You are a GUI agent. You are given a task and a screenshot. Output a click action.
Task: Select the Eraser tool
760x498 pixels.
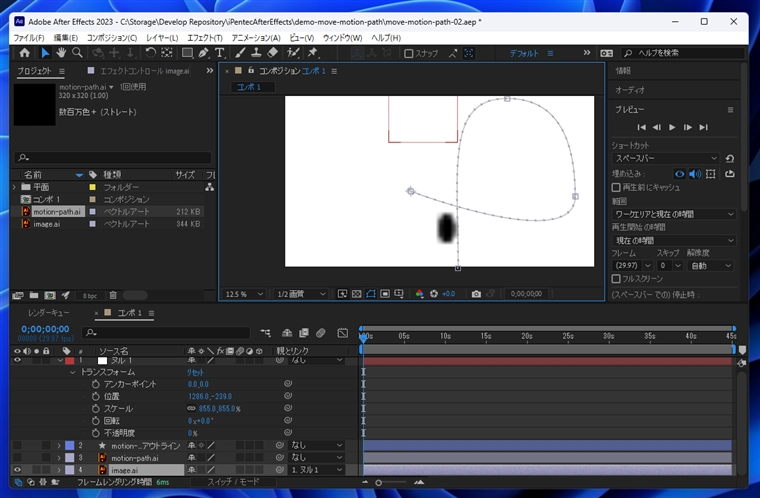[x=272, y=53]
